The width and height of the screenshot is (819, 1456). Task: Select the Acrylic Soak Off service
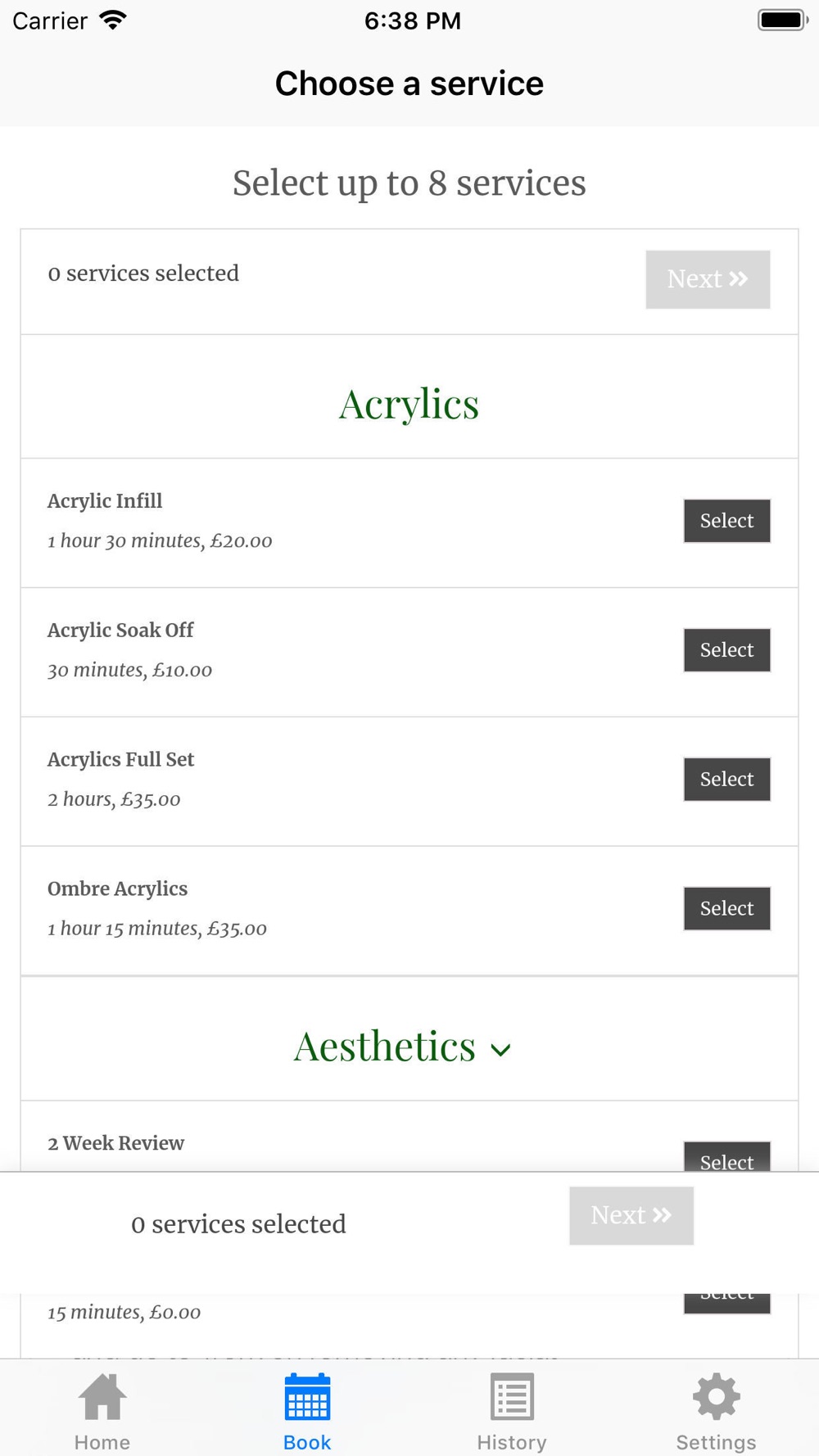tap(727, 650)
